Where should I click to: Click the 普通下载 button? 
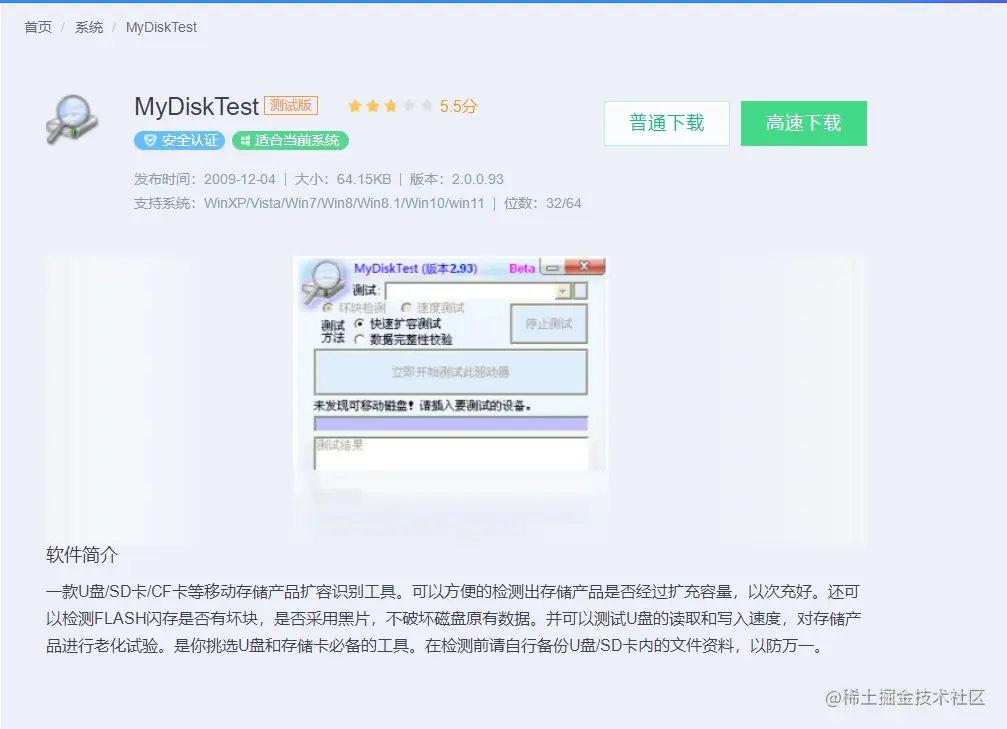[x=667, y=123]
